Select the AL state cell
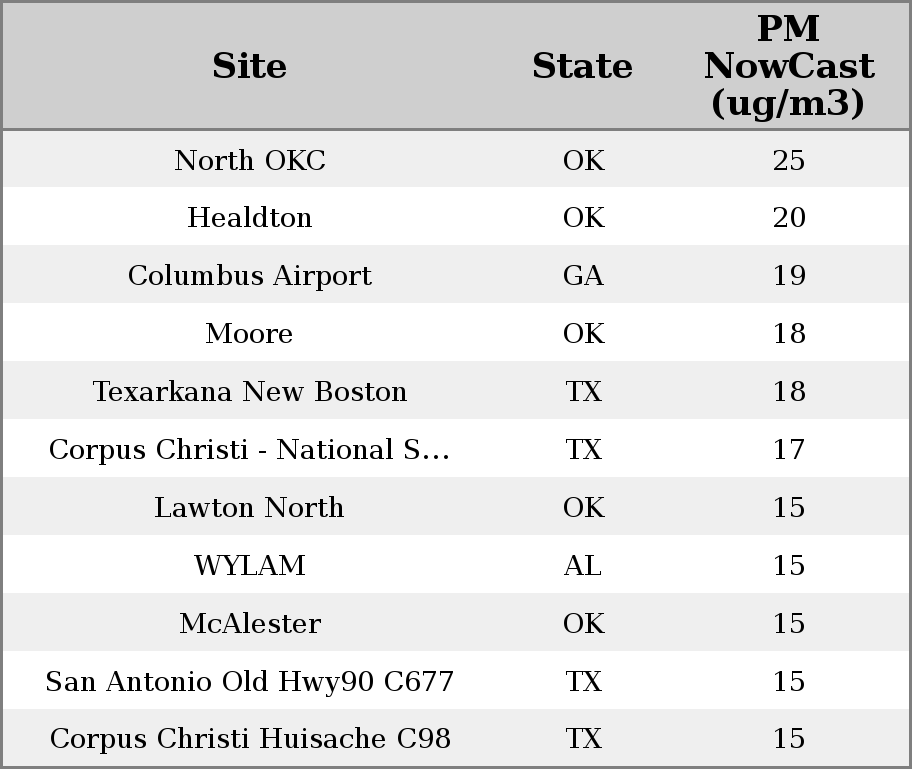912x769 pixels. click(583, 566)
